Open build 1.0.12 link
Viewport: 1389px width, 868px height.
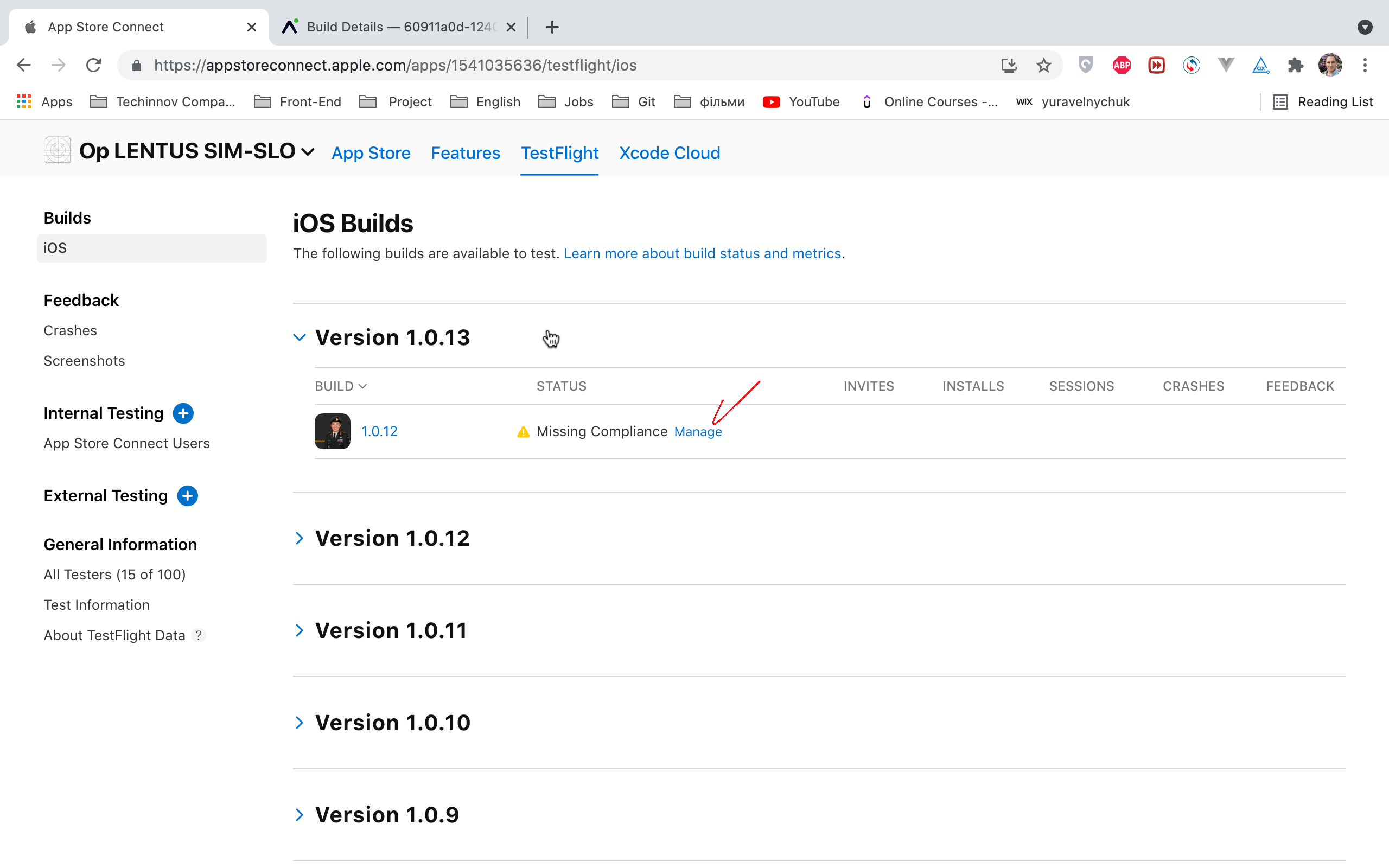tap(379, 431)
